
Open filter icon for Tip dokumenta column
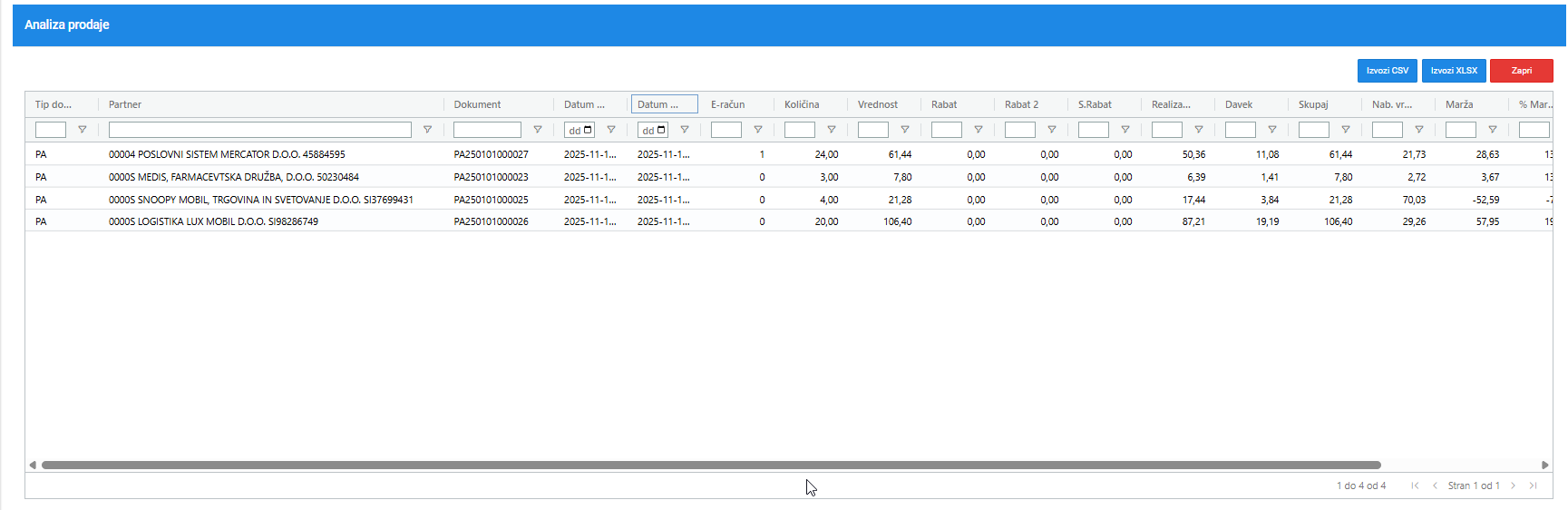click(x=83, y=130)
